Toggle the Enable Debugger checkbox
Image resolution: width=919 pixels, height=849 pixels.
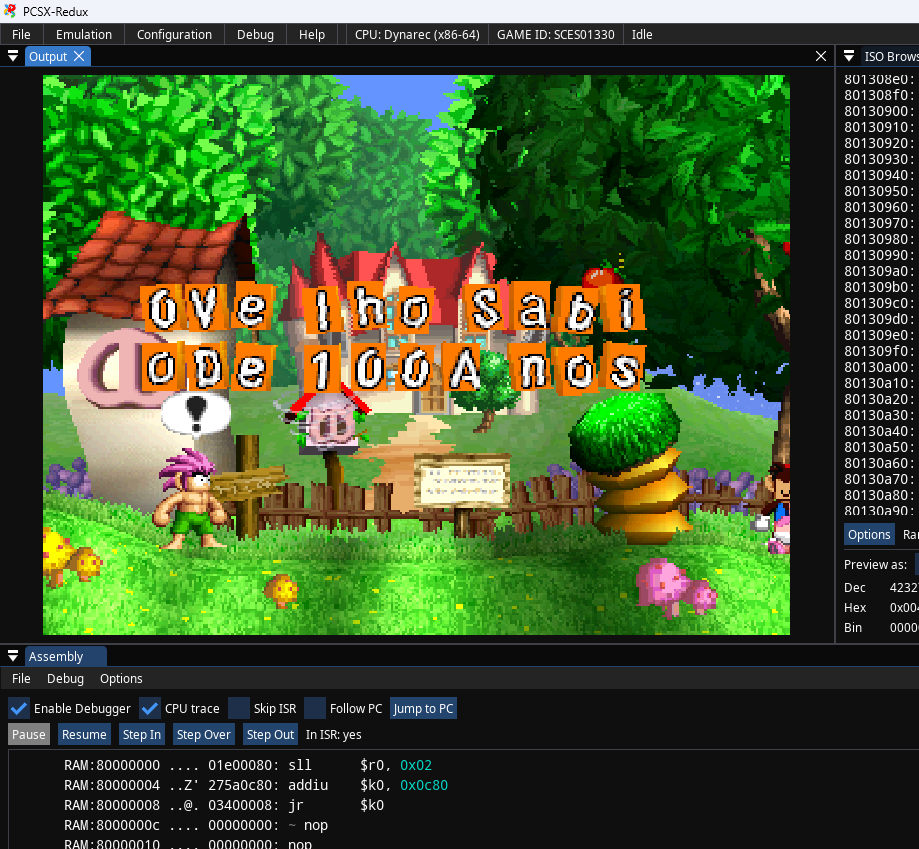point(19,708)
